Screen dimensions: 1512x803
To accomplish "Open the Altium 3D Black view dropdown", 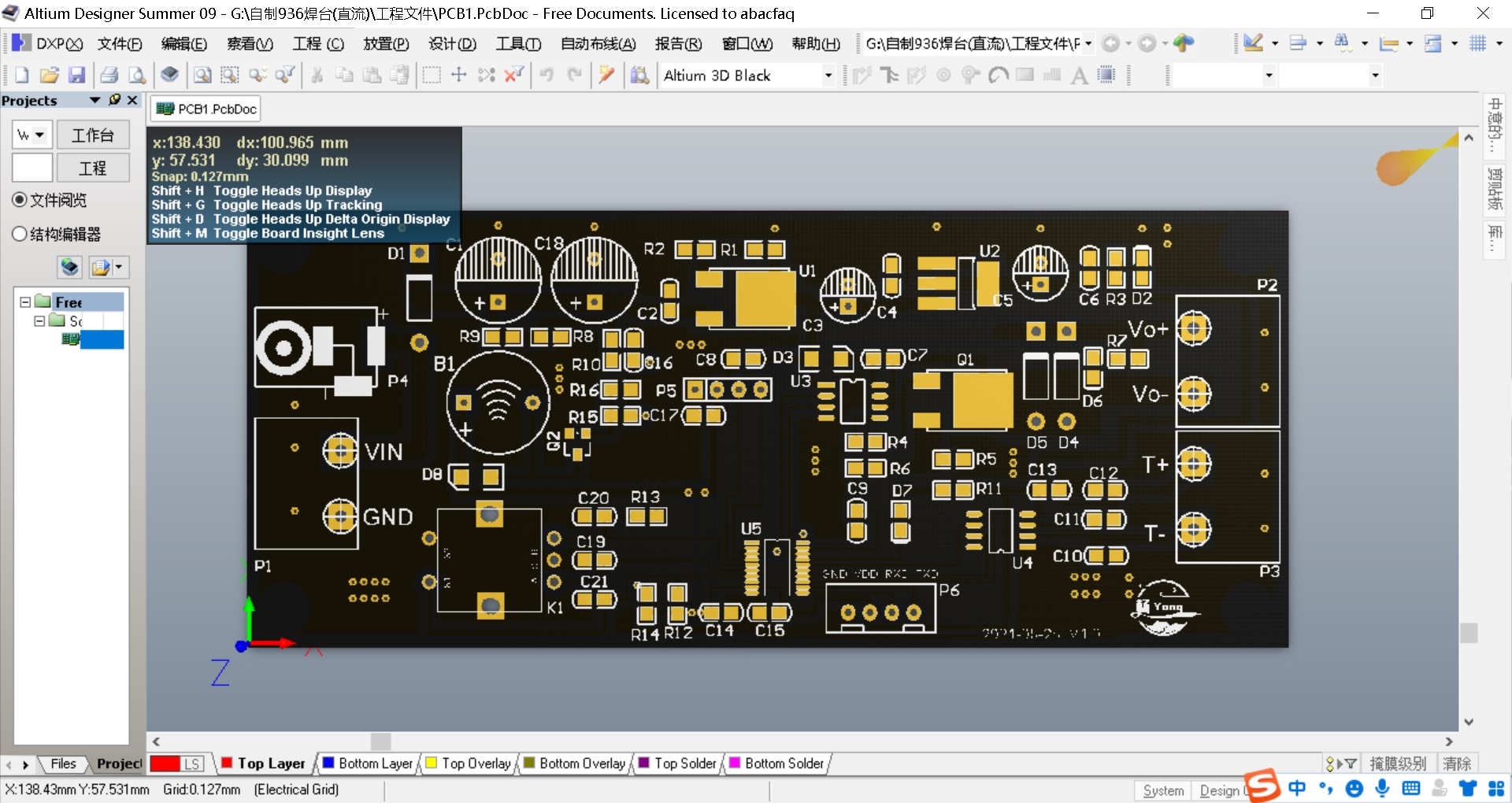I will pyautogui.click(x=828, y=76).
